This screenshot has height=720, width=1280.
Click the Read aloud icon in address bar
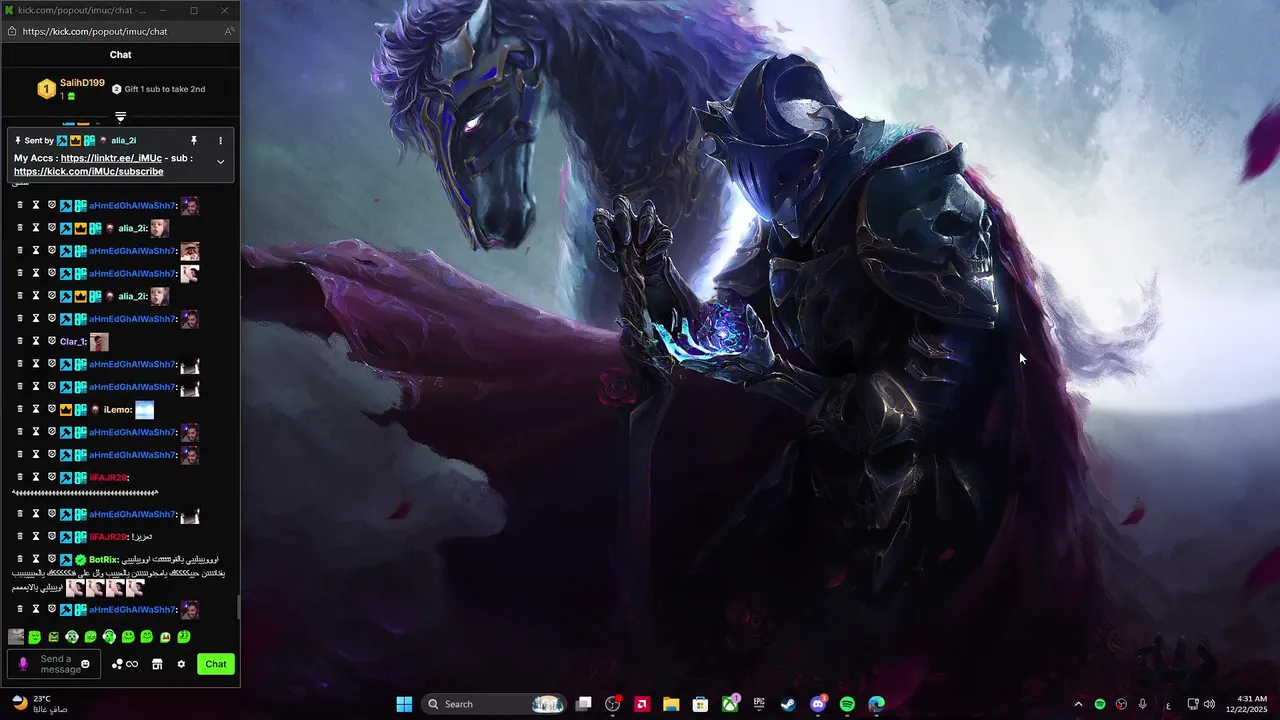click(x=229, y=31)
